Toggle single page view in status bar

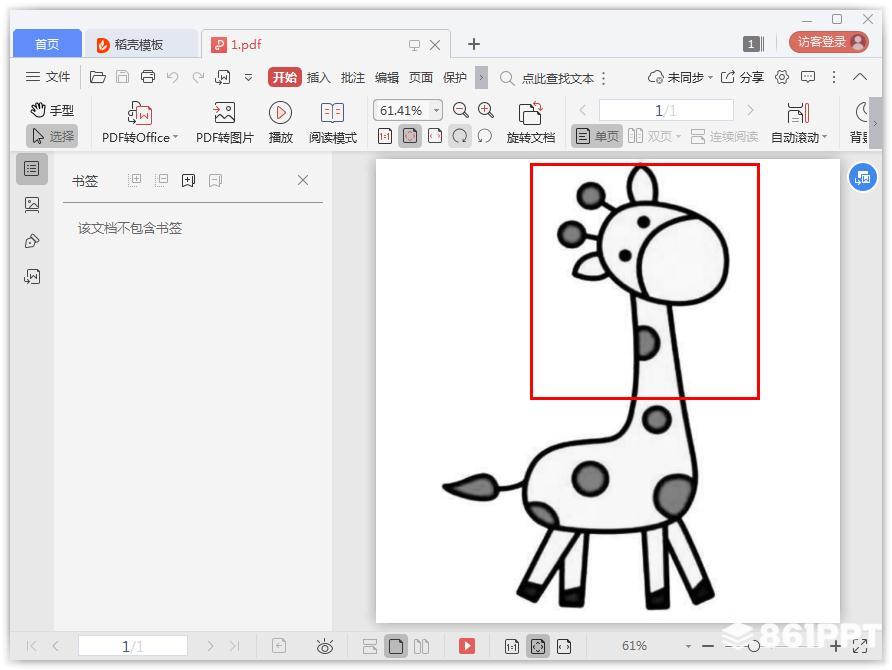(397, 646)
